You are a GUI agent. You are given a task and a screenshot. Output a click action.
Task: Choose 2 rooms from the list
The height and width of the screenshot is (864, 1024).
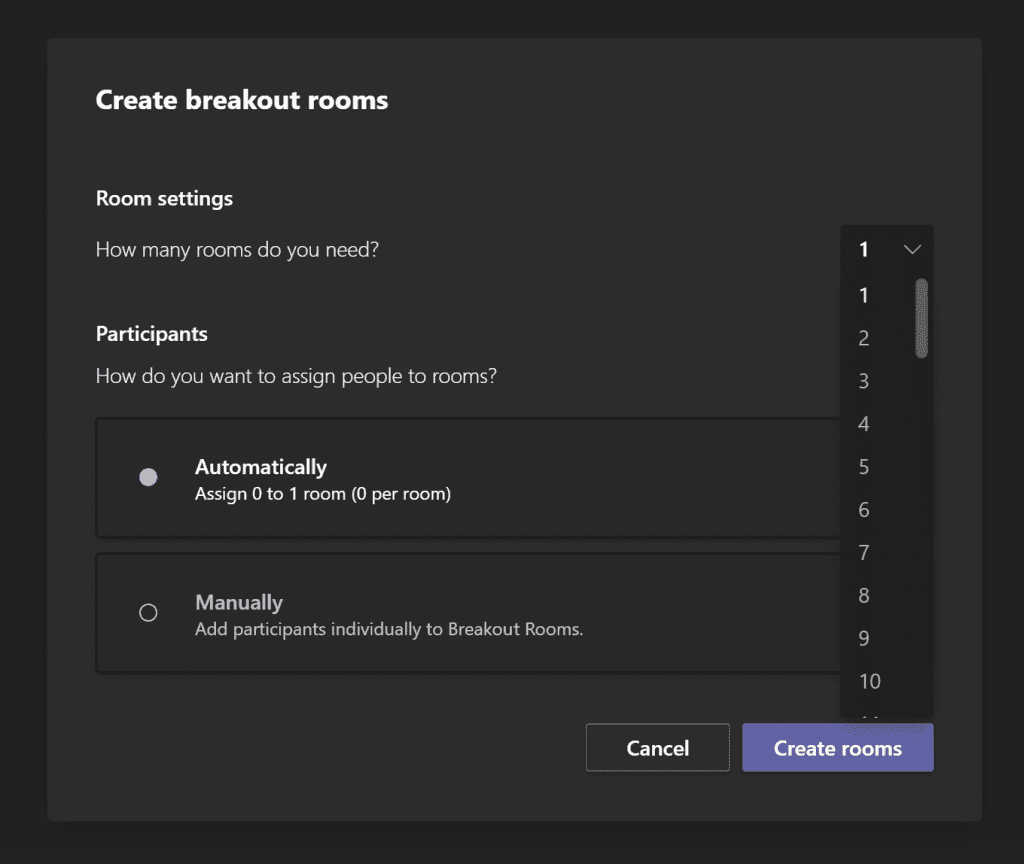pyautogui.click(x=865, y=338)
